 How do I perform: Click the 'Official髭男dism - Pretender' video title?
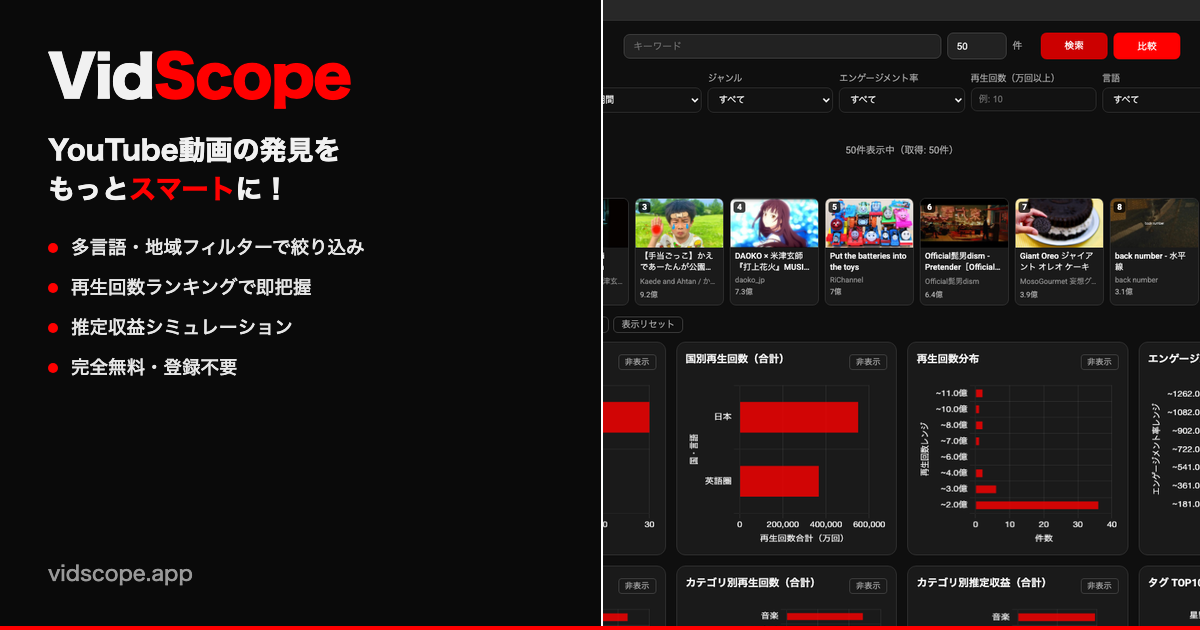962,262
